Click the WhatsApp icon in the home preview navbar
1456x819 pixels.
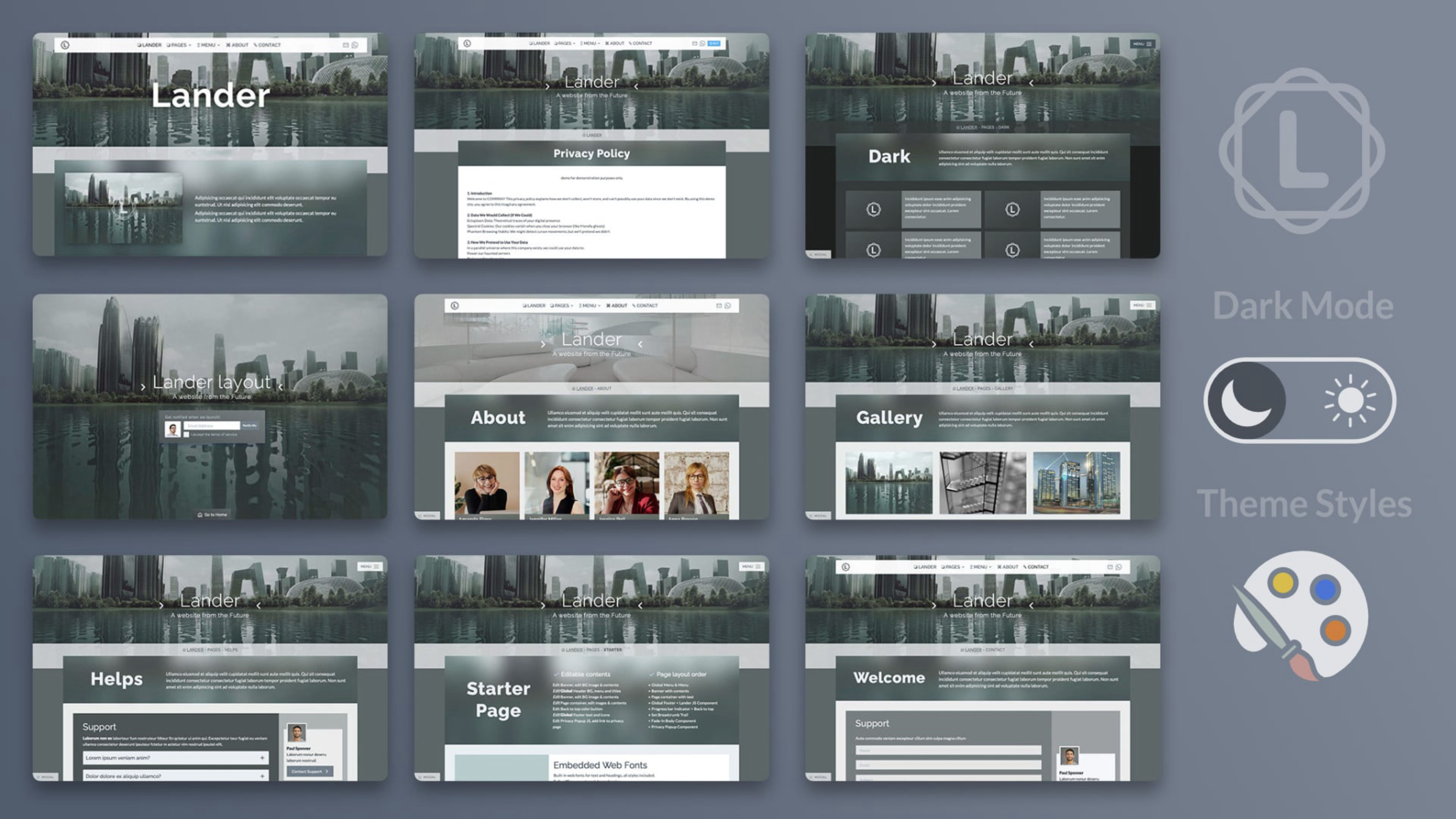(x=355, y=45)
